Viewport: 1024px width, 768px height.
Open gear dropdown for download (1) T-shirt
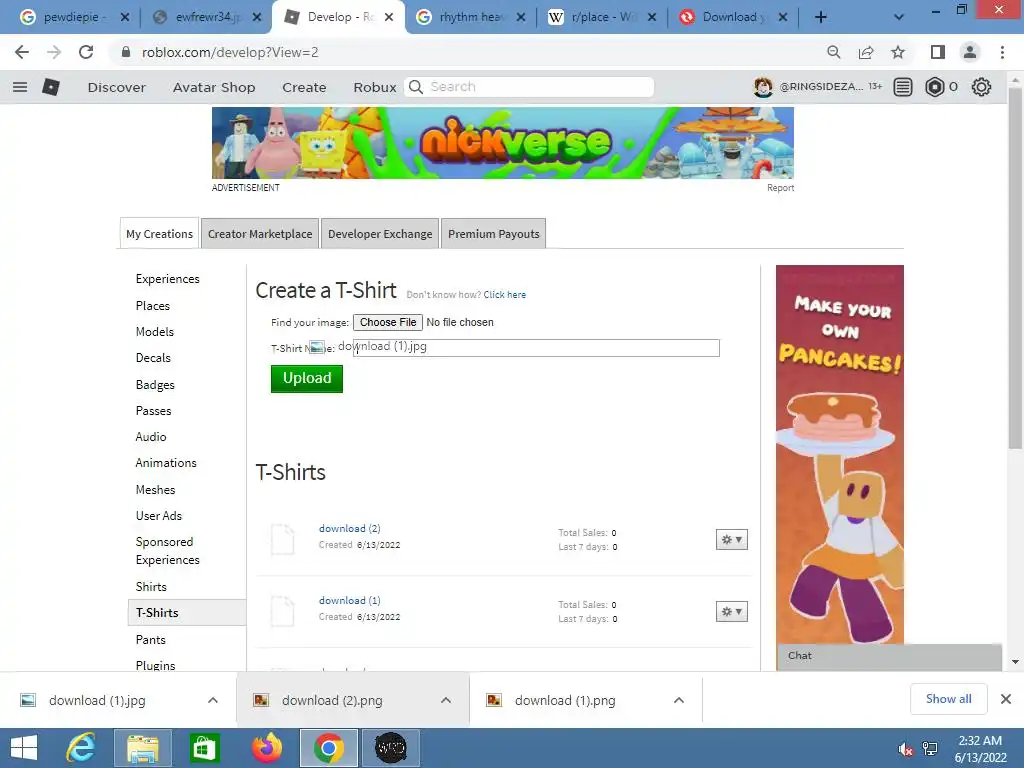pos(731,611)
